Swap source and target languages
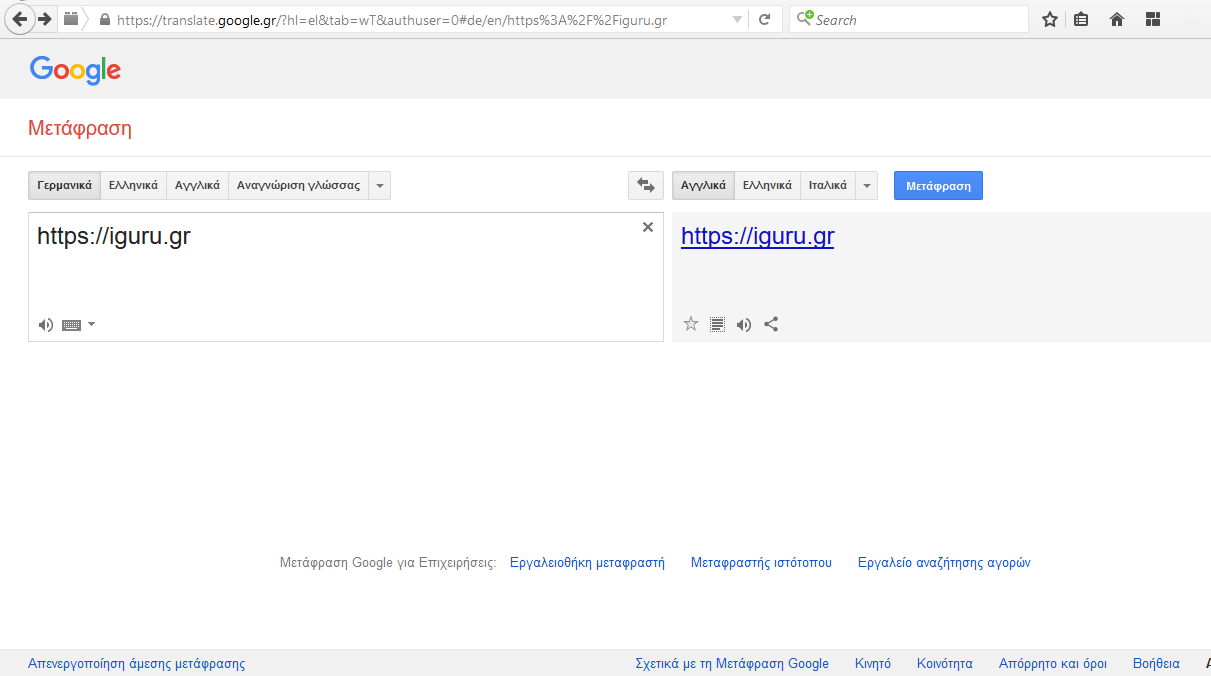The image size is (1211, 676). coord(645,185)
